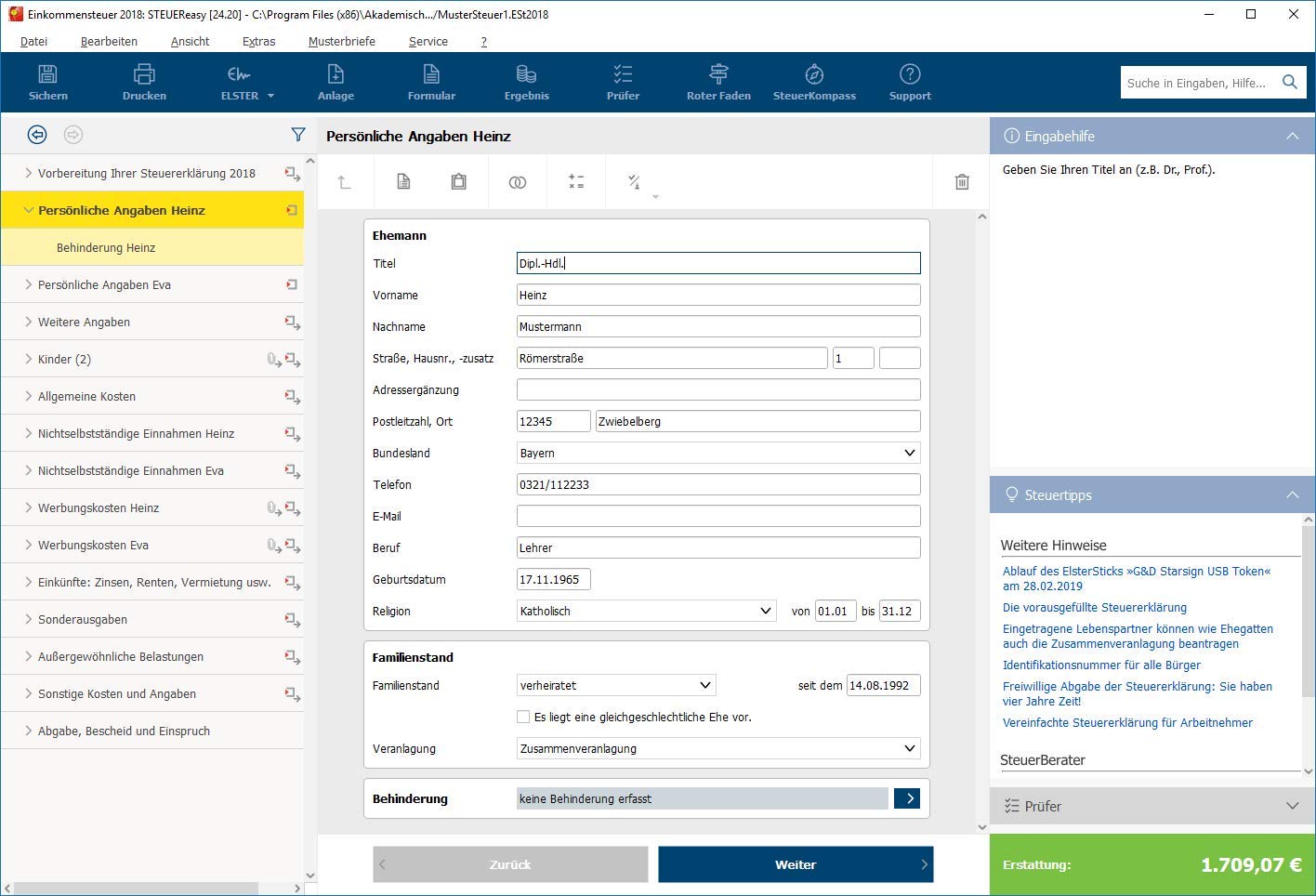1316x896 pixels.
Task: Click the Sichern save icon
Action: (x=48, y=74)
